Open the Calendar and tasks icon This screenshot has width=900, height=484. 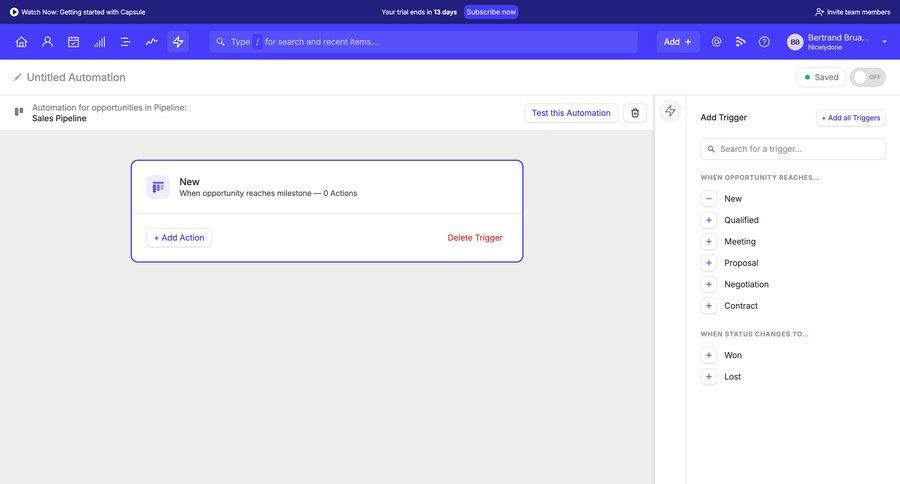pyautogui.click(x=73, y=42)
